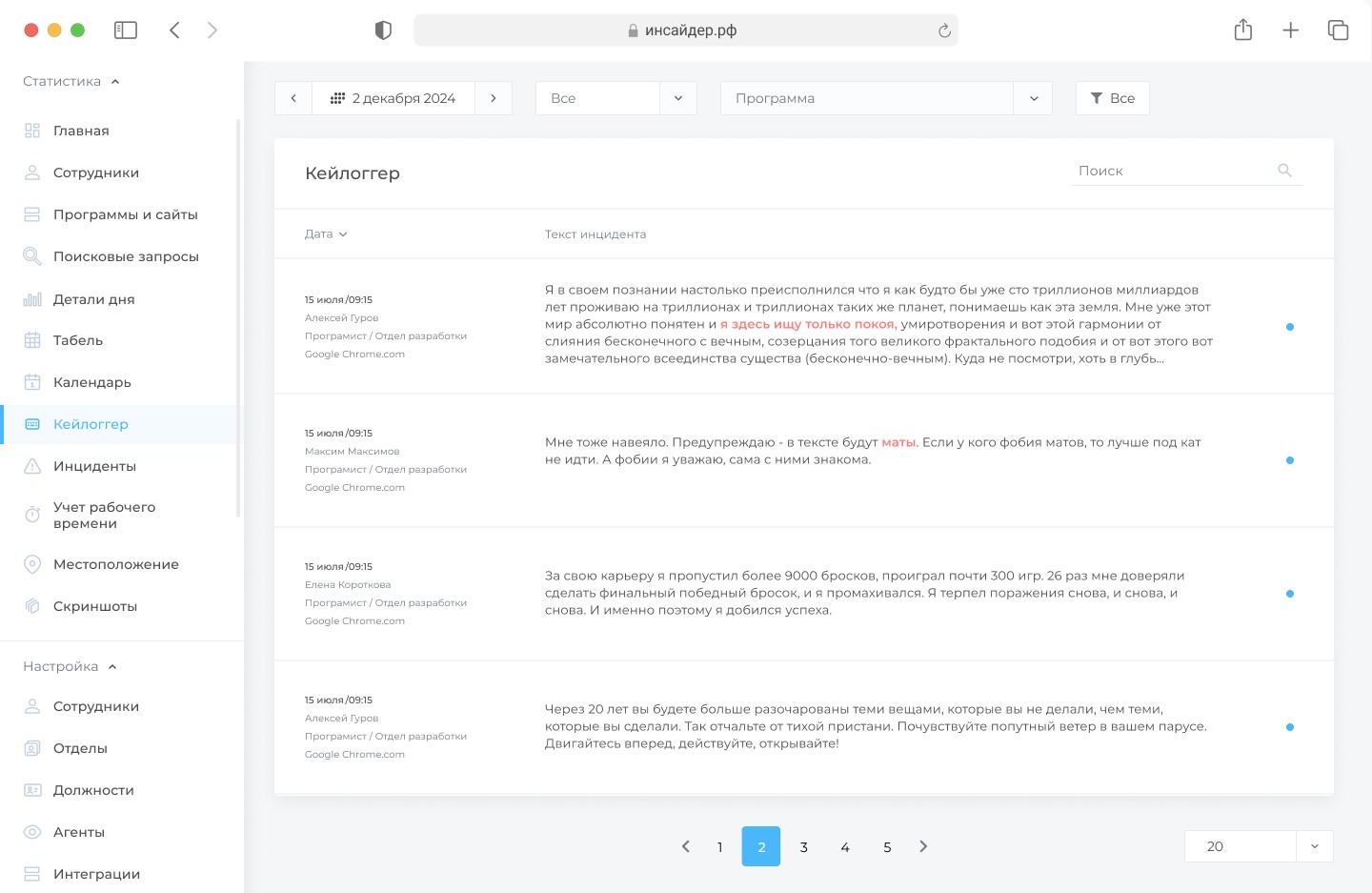The height and width of the screenshot is (893, 1372).
Task: Click the search magnifier icon in Кейлоггер panel
Action: (x=1284, y=171)
